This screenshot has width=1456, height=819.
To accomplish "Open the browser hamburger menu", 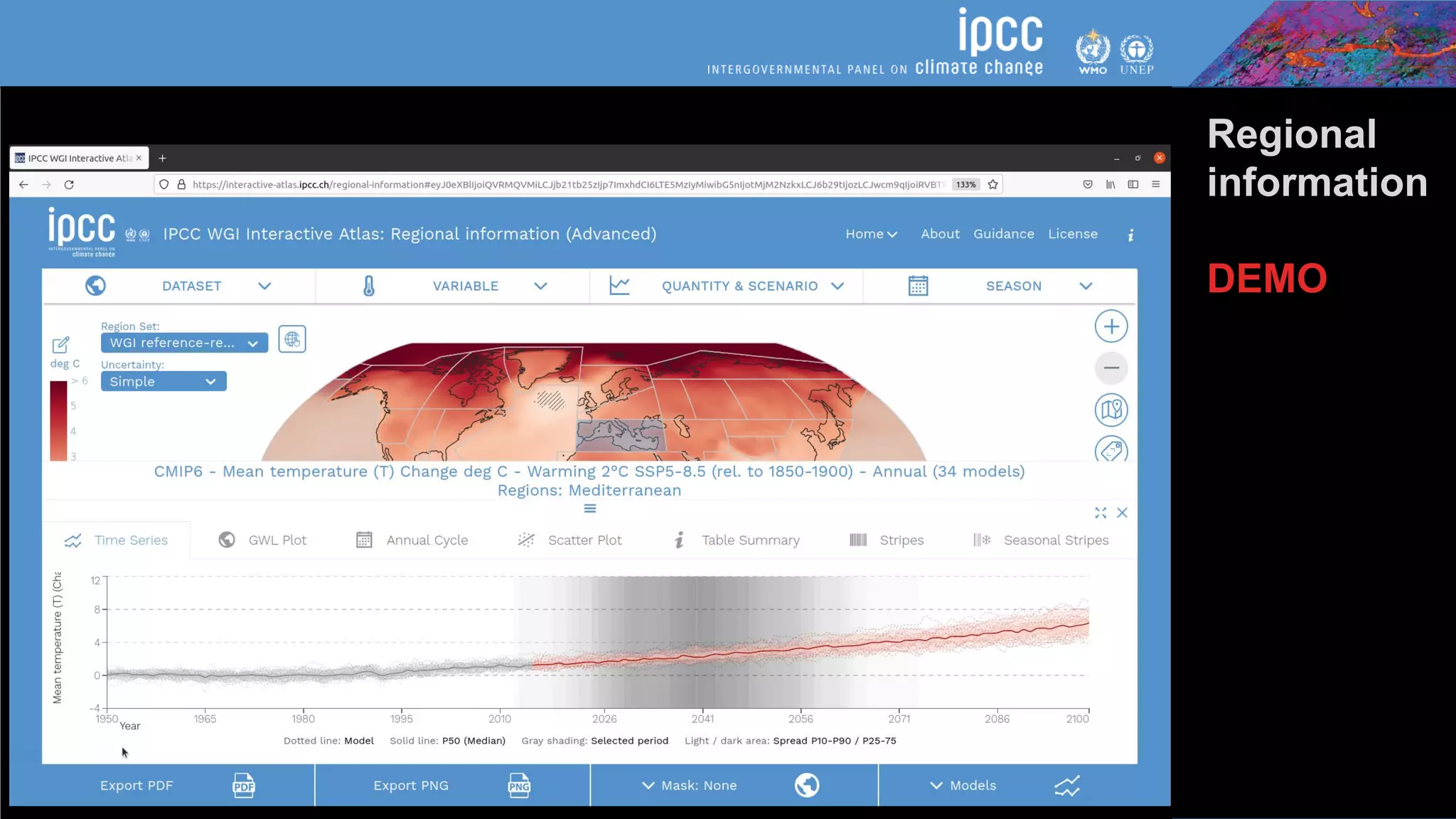I will [x=1156, y=185].
